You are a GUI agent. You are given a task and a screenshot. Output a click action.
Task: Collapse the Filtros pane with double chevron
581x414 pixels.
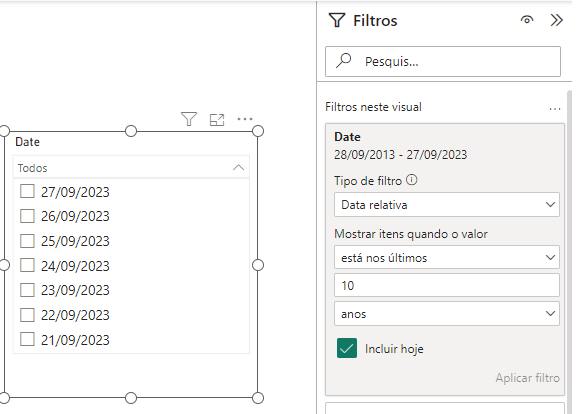pyautogui.click(x=557, y=20)
